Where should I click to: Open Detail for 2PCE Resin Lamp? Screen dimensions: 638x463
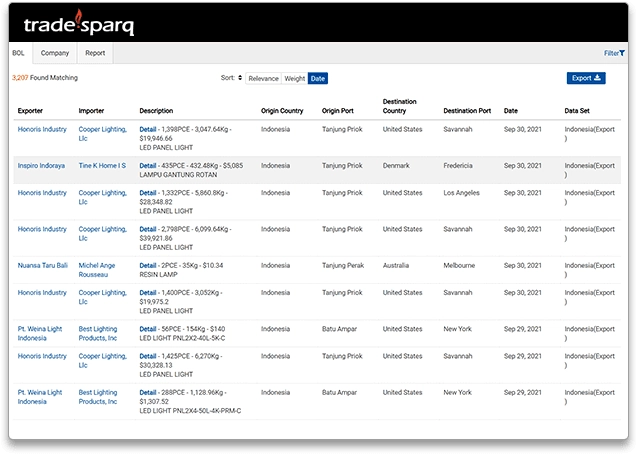(148, 265)
